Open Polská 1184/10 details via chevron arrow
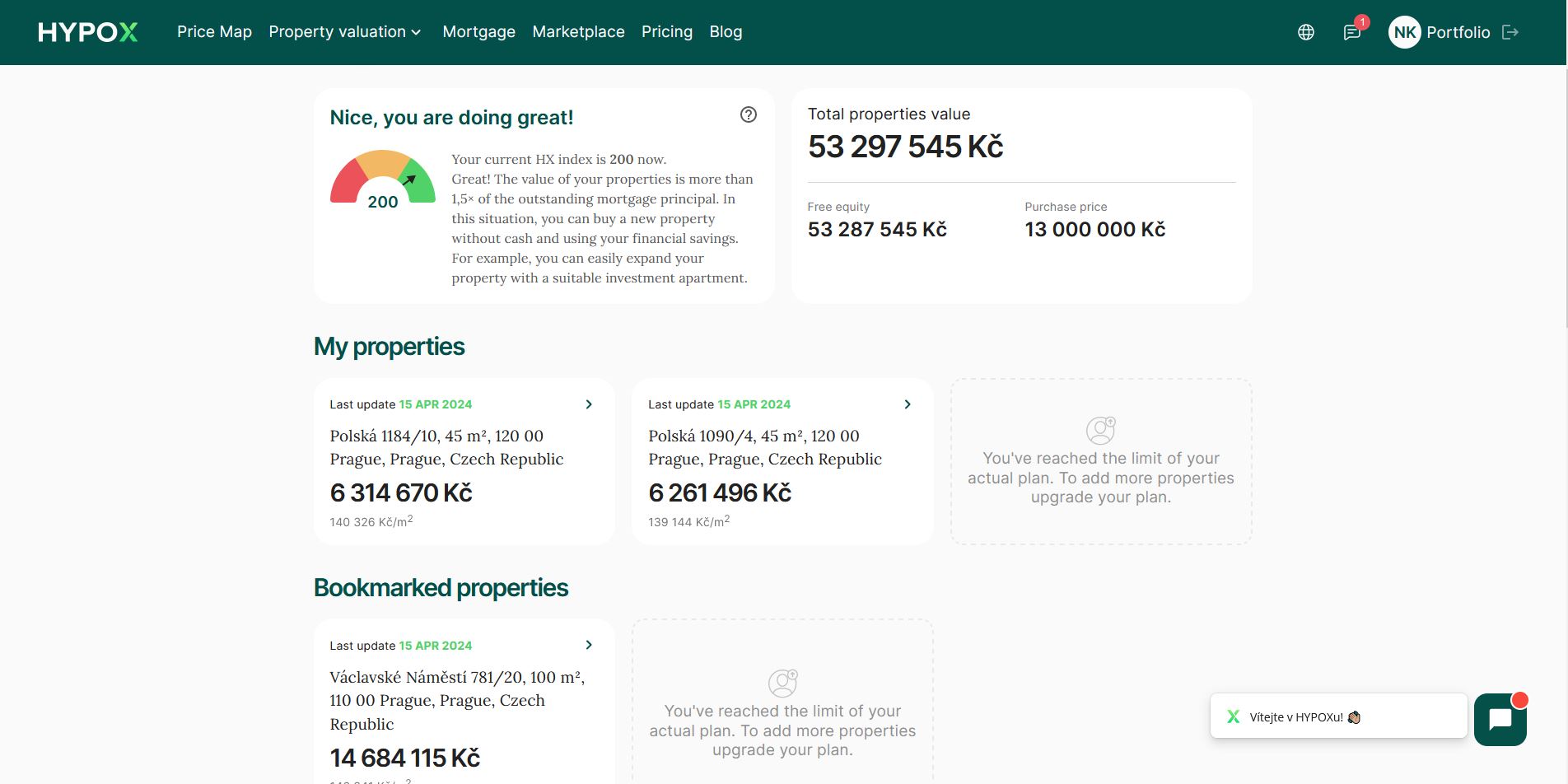 pyautogui.click(x=589, y=404)
